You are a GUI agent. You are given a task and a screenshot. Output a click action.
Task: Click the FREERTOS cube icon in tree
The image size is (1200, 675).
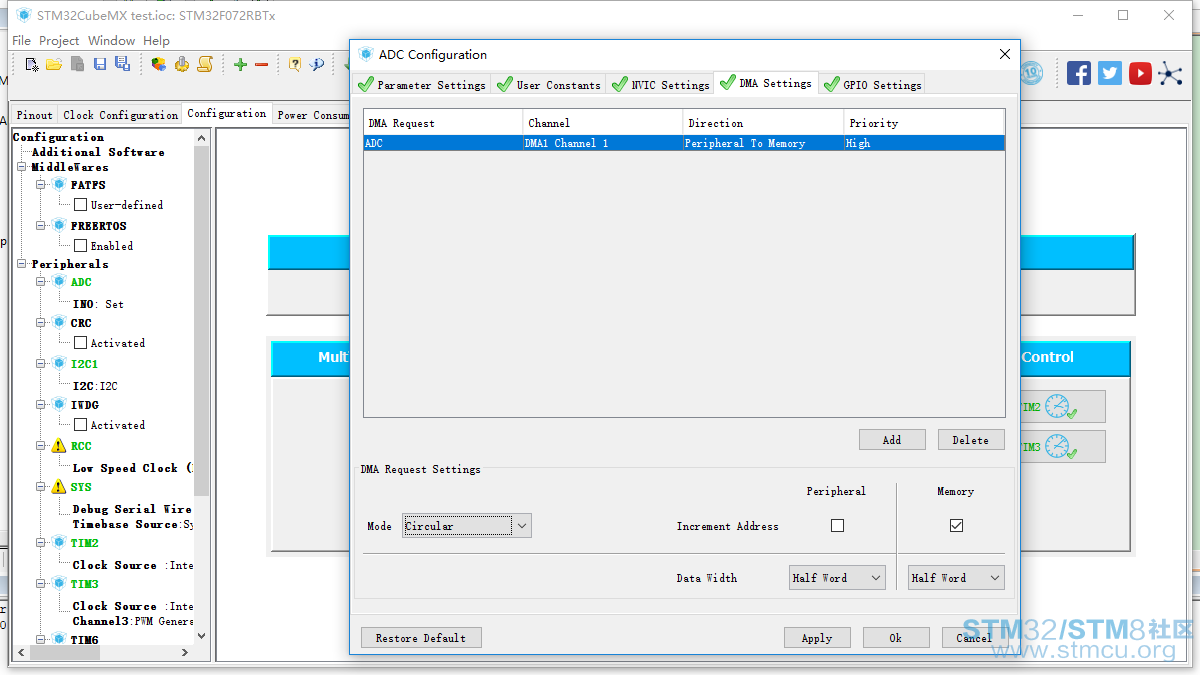click(x=59, y=226)
